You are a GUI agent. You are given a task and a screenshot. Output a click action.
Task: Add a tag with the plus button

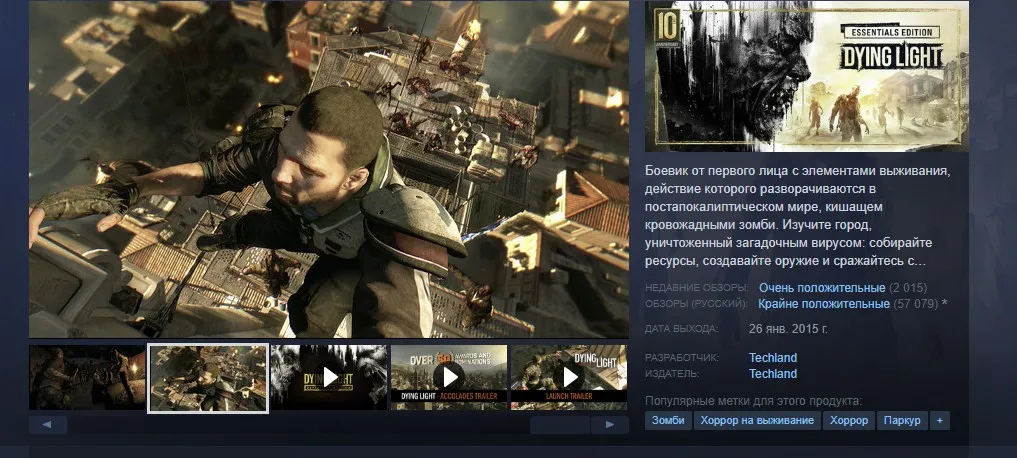tap(939, 420)
